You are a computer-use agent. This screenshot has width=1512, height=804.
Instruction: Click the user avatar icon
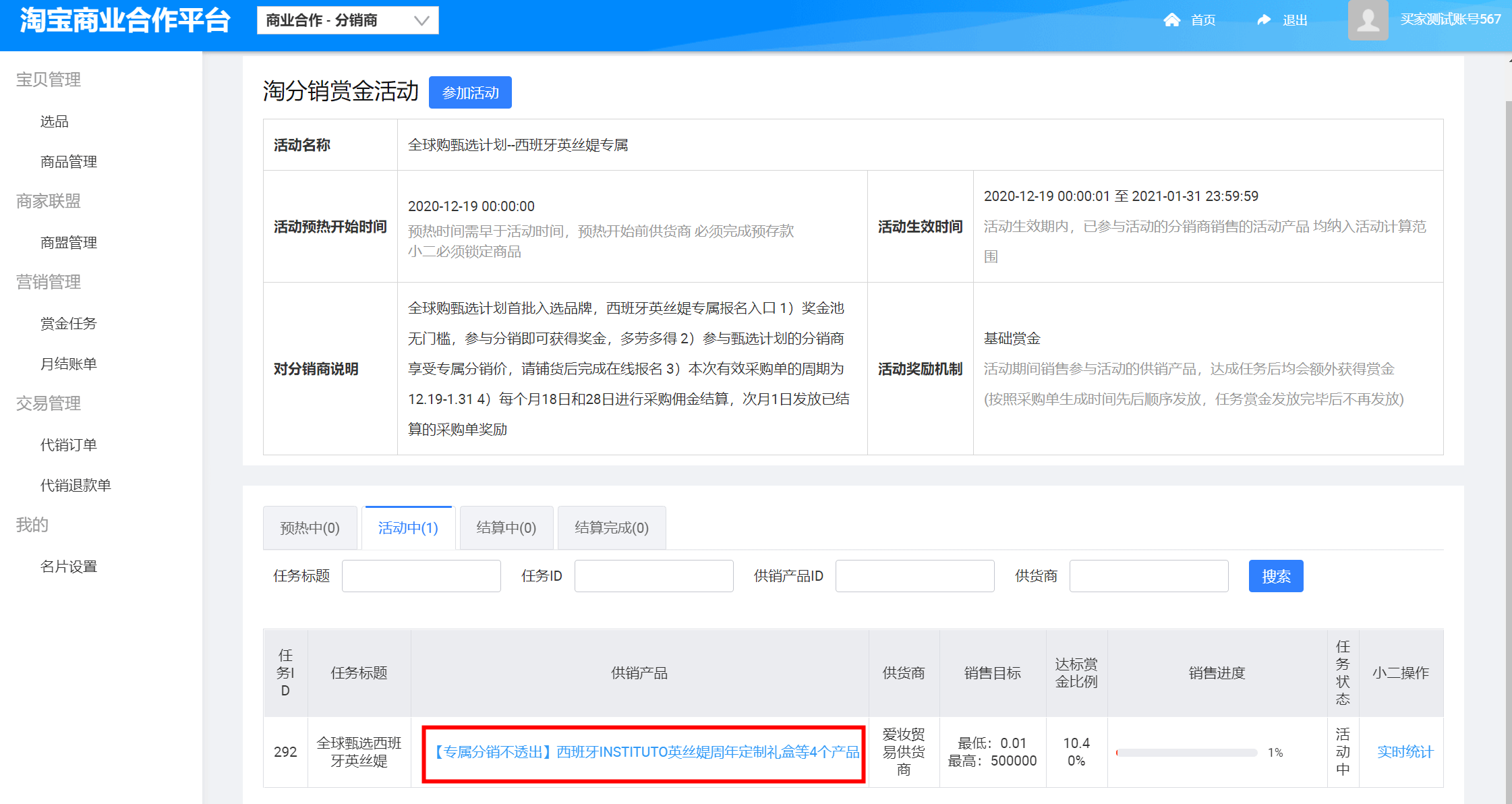pyautogui.click(x=1368, y=20)
